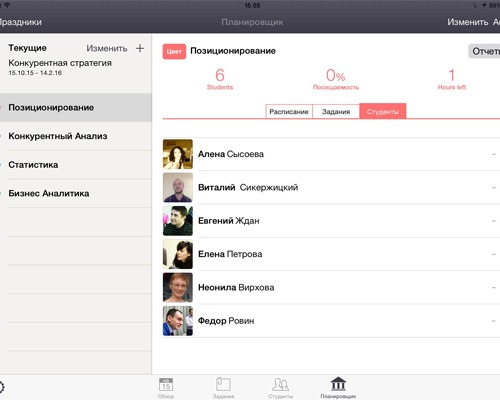Switch to the Расписание tab
Viewport: 500px width, 400px height.
tap(289, 112)
